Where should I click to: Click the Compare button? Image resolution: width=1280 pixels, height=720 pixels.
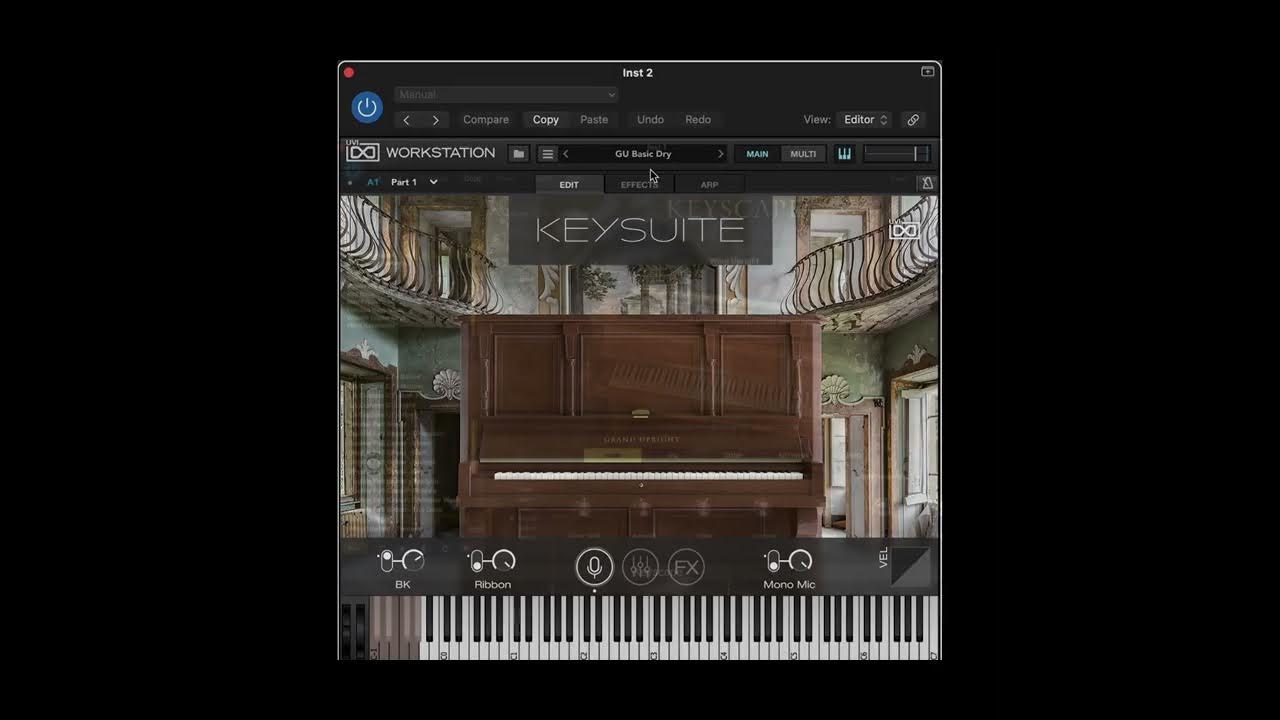coord(486,120)
